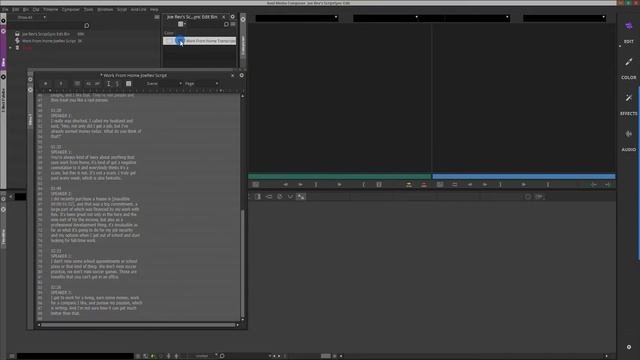The image size is (640, 360).
Task: Click the 01:33 timestamp in the script
Action: point(56,147)
